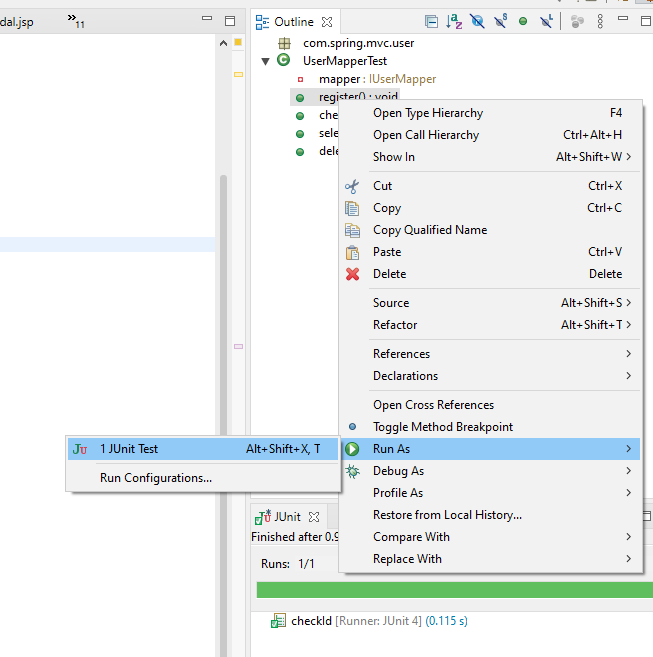Click the register() method green dot icon

pyautogui.click(x=300, y=98)
